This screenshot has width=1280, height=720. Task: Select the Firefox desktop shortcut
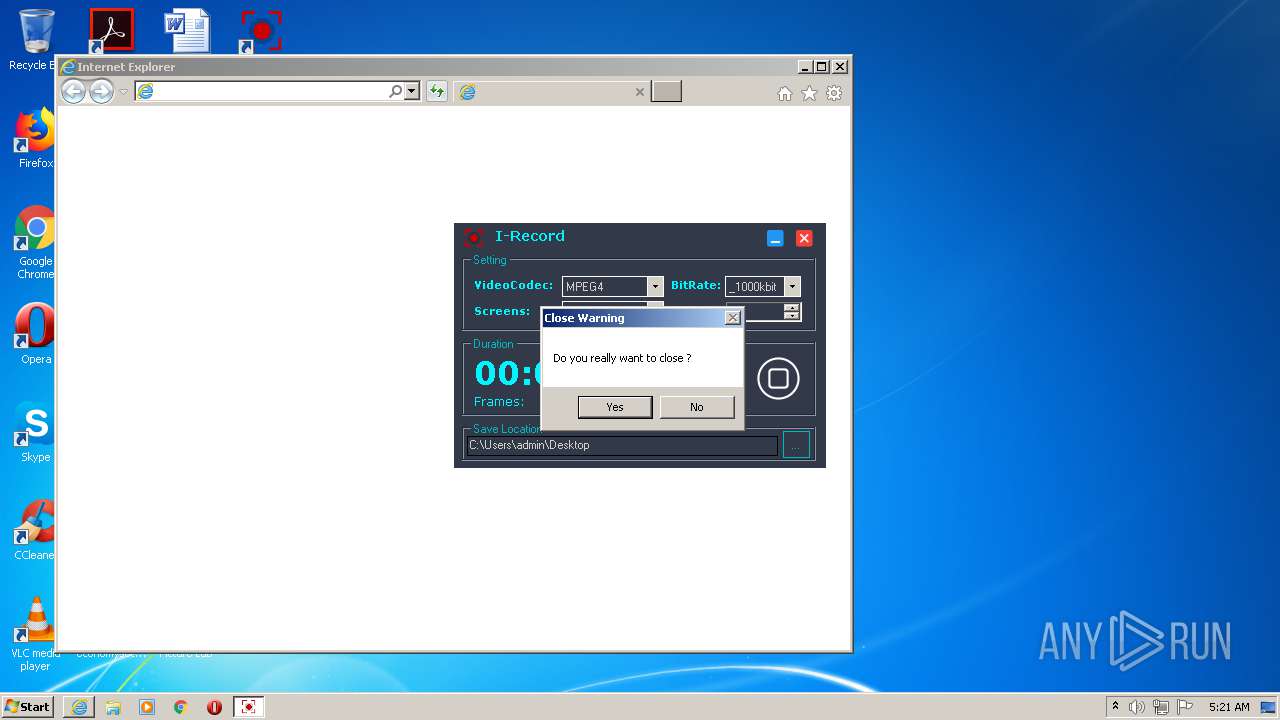click(34, 138)
